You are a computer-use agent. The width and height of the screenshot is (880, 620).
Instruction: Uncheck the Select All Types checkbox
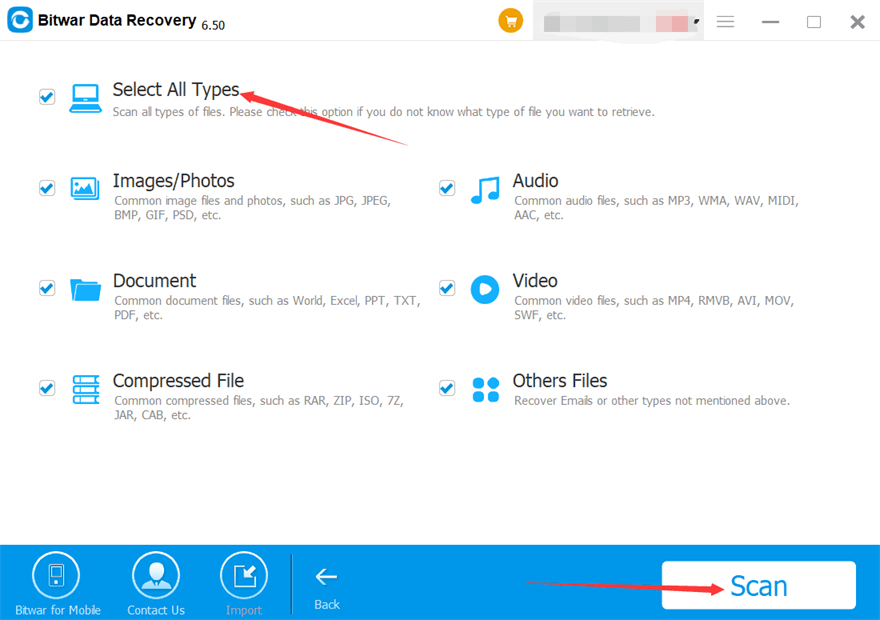tap(47, 97)
